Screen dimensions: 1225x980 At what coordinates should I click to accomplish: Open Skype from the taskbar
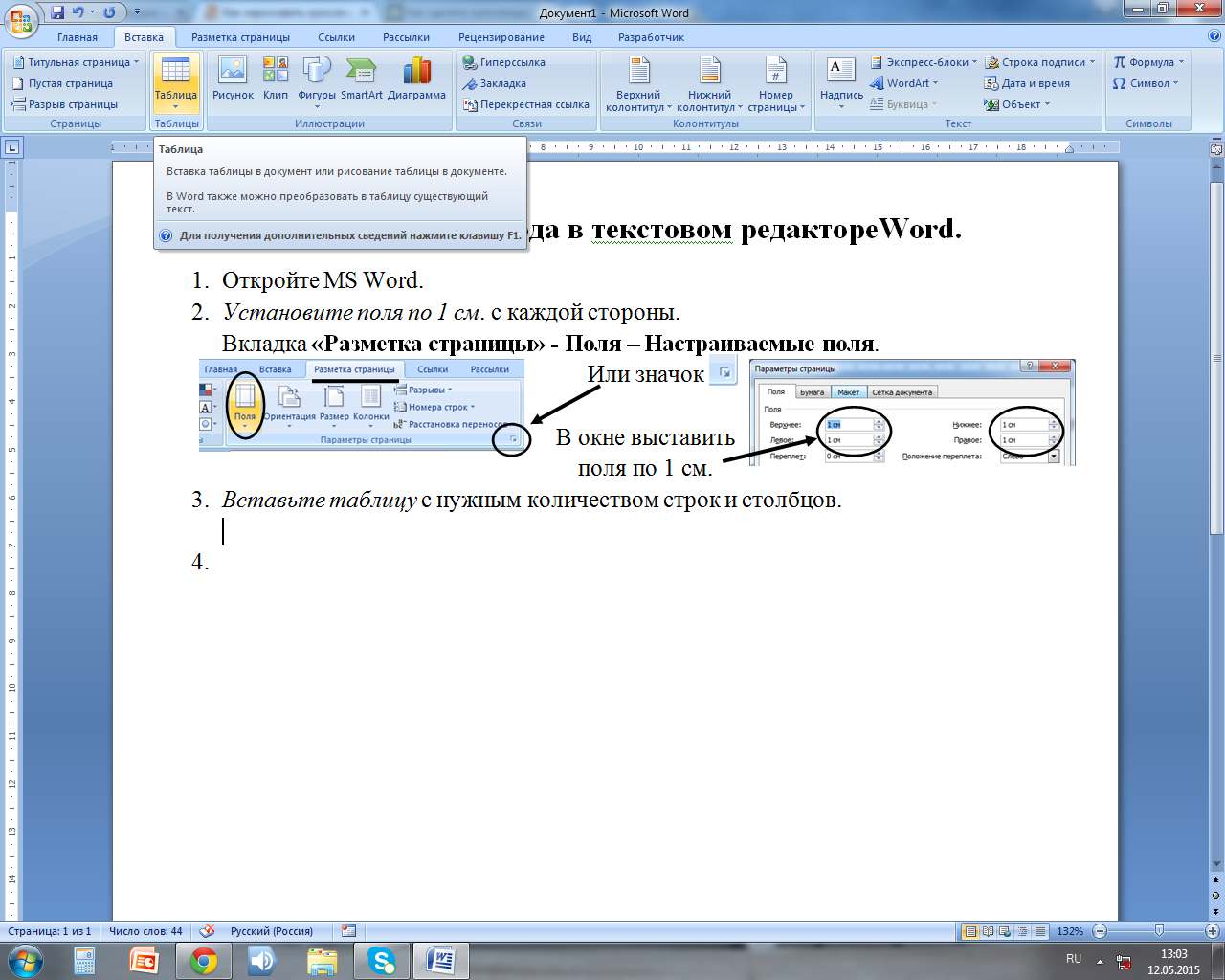[382, 961]
